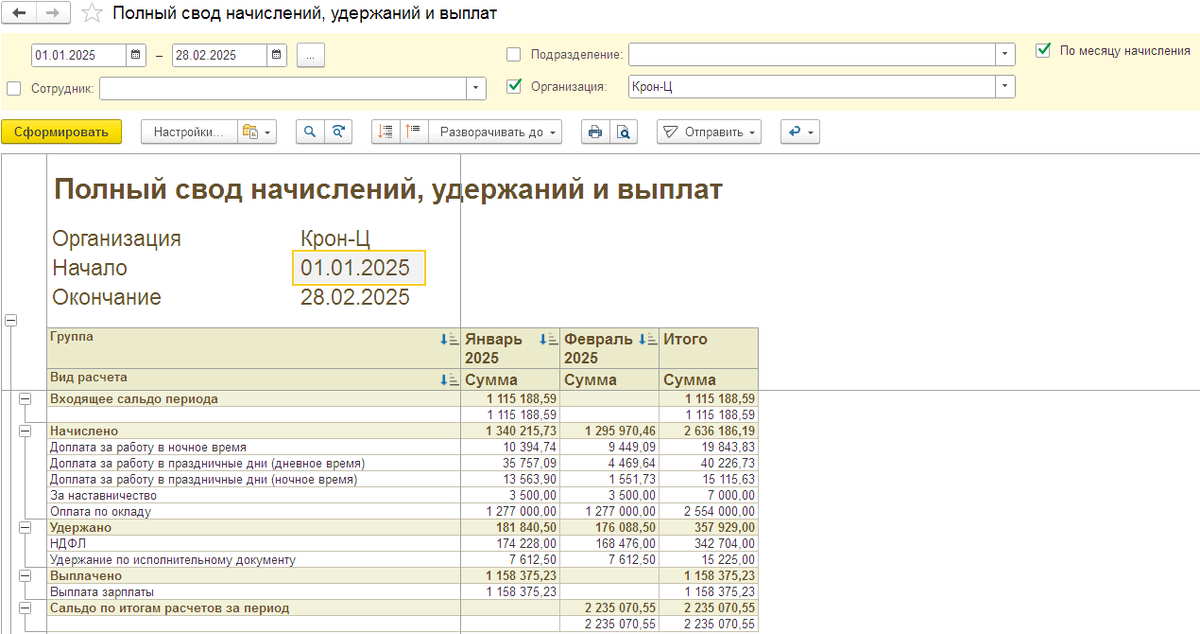Collapse all groups toolbar icon
The image size is (1200, 634).
click(386, 131)
